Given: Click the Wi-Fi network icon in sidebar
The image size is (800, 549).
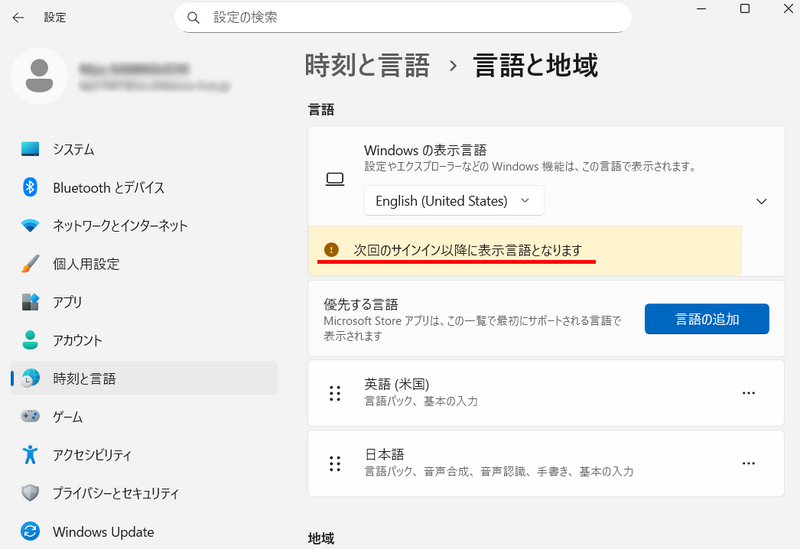Looking at the screenshot, I should [30, 225].
